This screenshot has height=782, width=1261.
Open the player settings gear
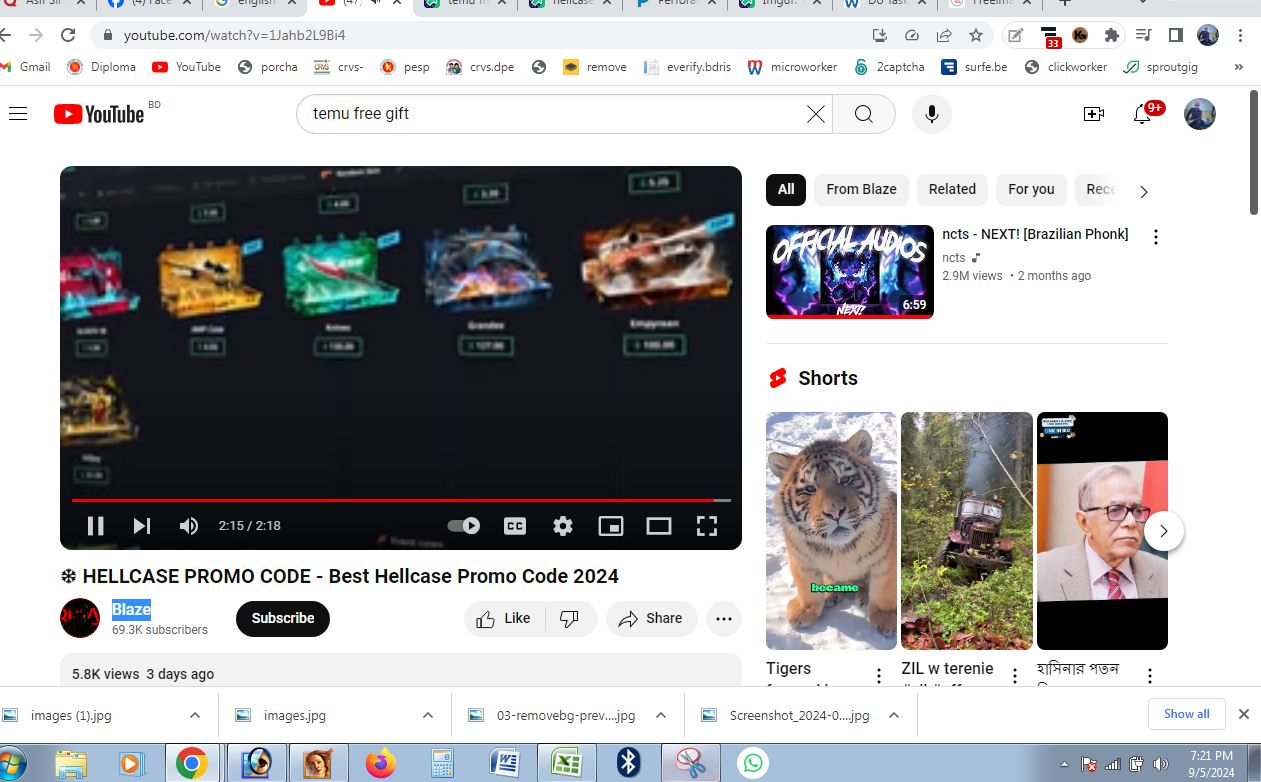click(x=563, y=526)
